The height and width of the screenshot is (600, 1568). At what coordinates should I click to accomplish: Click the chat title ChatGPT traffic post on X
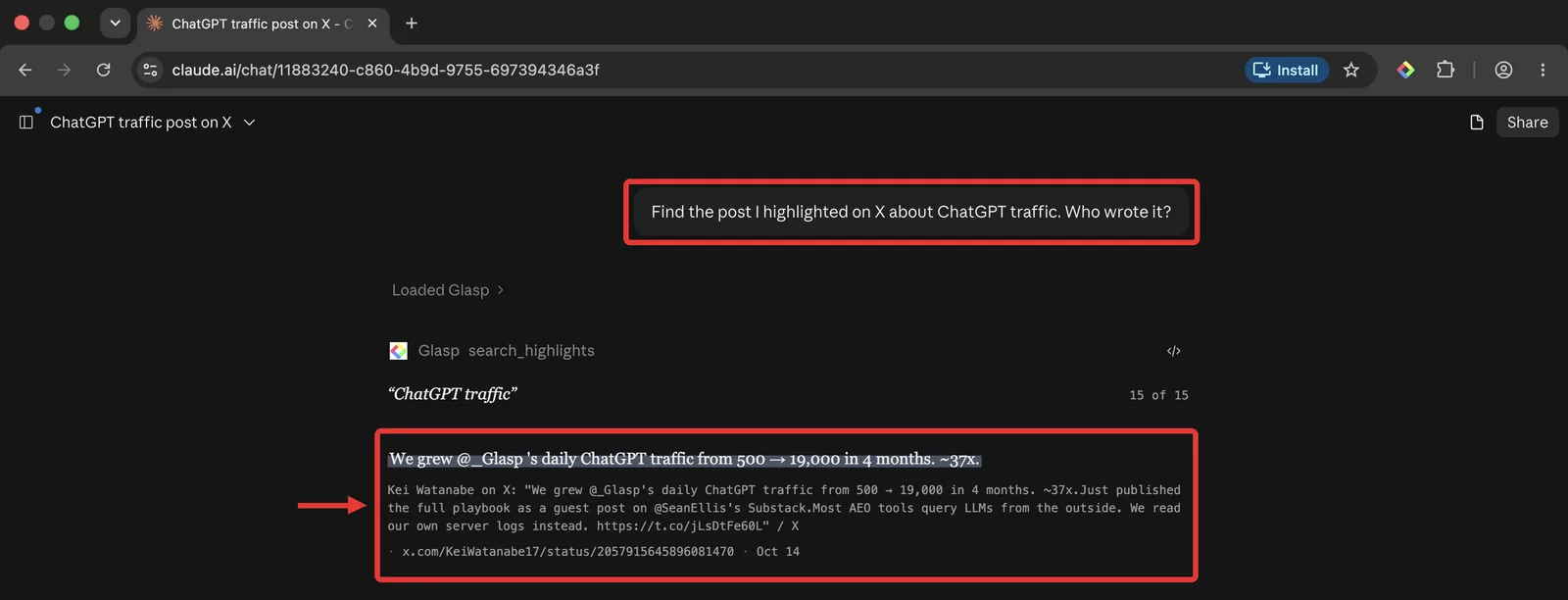(140, 123)
